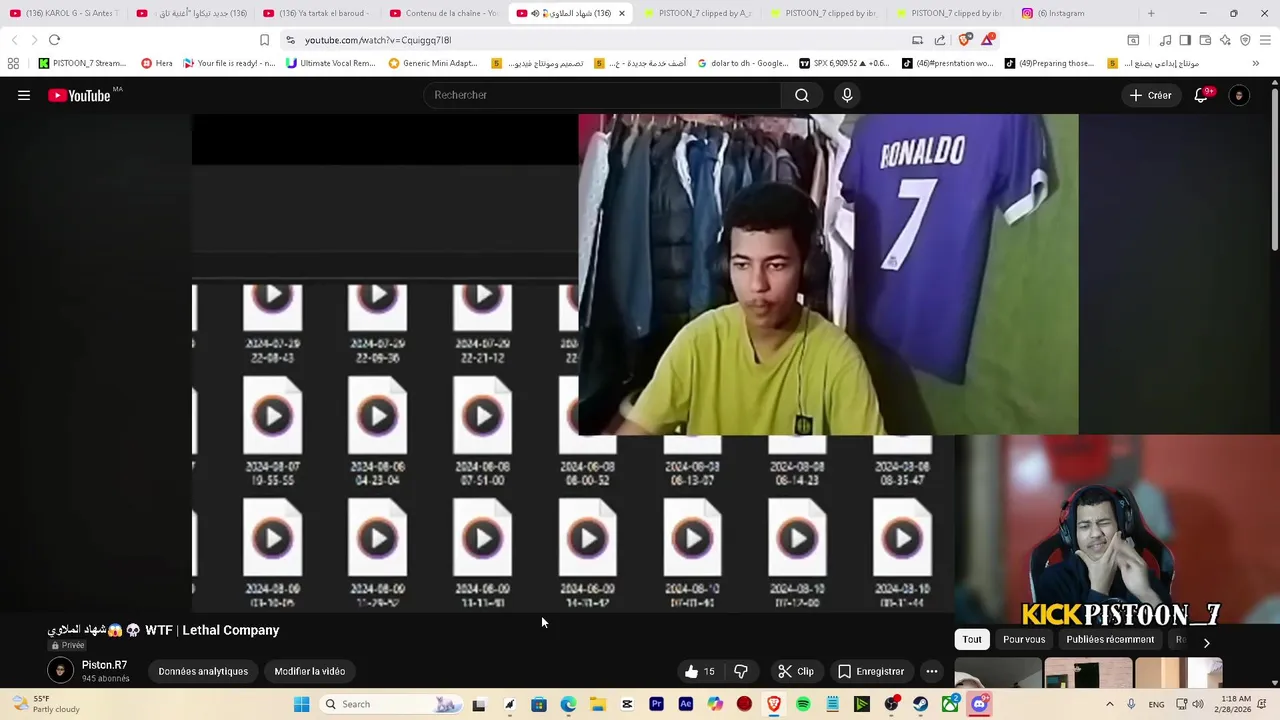Open Adobe Premiere Pro from taskbar

(x=656, y=704)
